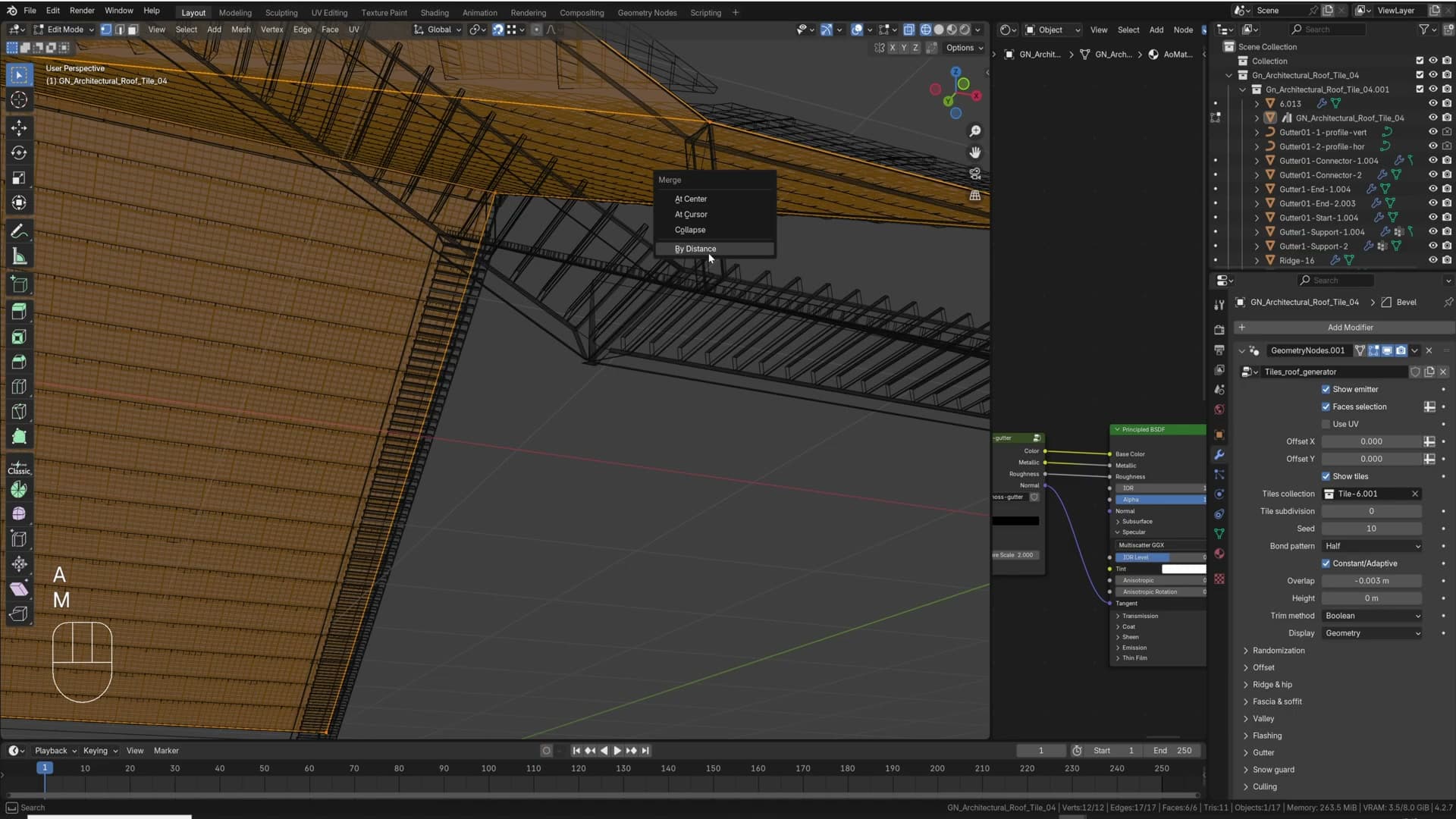Uncheck the Show emitter checkbox
The height and width of the screenshot is (819, 1456).
click(x=1326, y=389)
